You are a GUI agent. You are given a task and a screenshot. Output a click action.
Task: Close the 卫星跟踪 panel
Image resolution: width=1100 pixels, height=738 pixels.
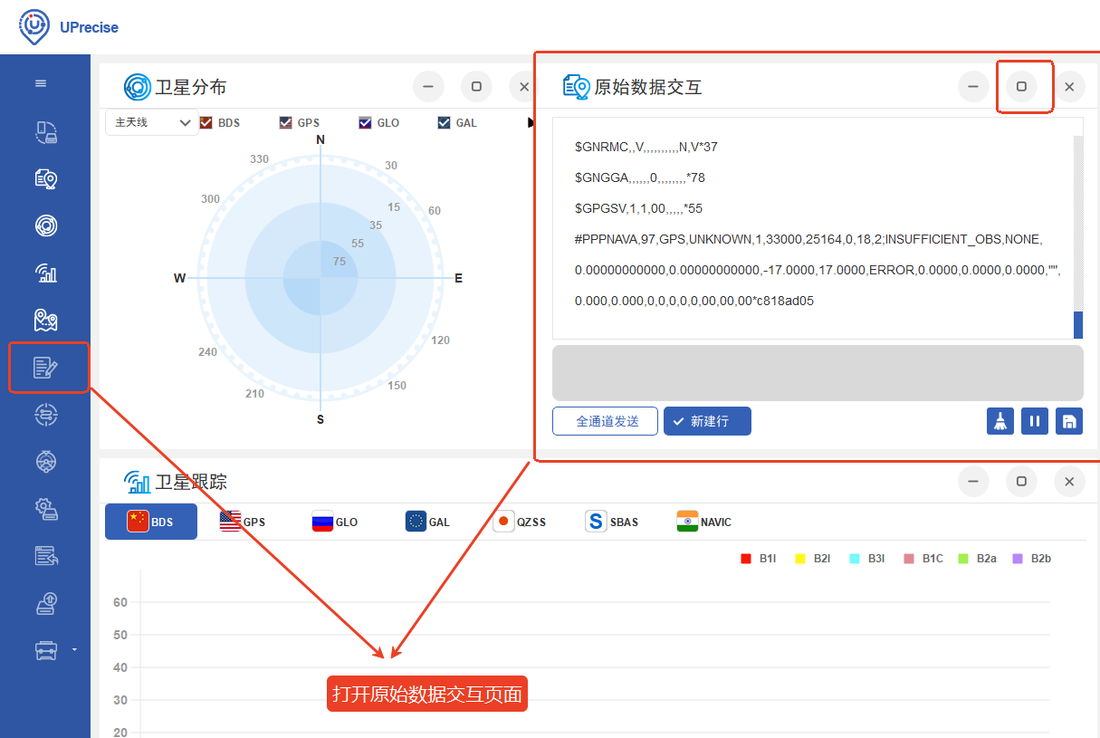click(x=1069, y=481)
